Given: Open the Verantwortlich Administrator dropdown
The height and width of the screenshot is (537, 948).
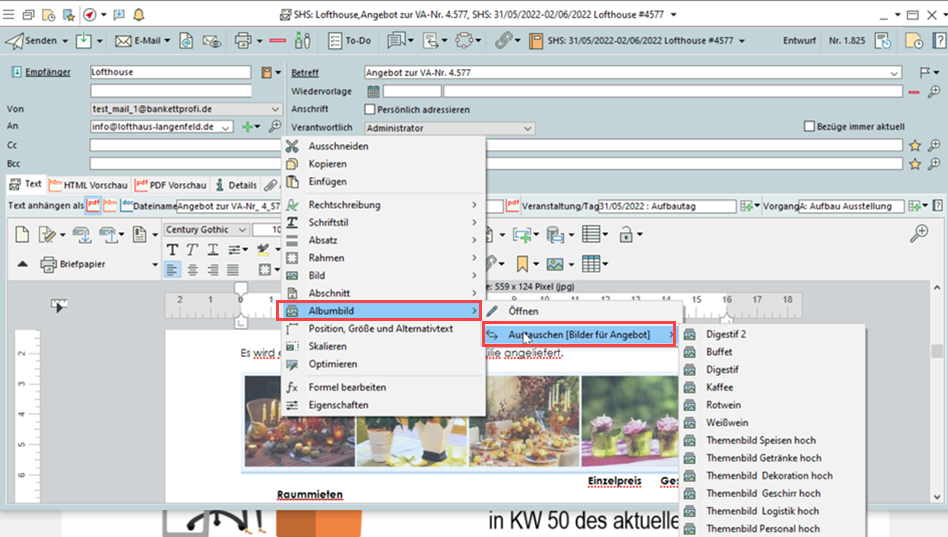Looking at the screenshot, I should 528,128.
